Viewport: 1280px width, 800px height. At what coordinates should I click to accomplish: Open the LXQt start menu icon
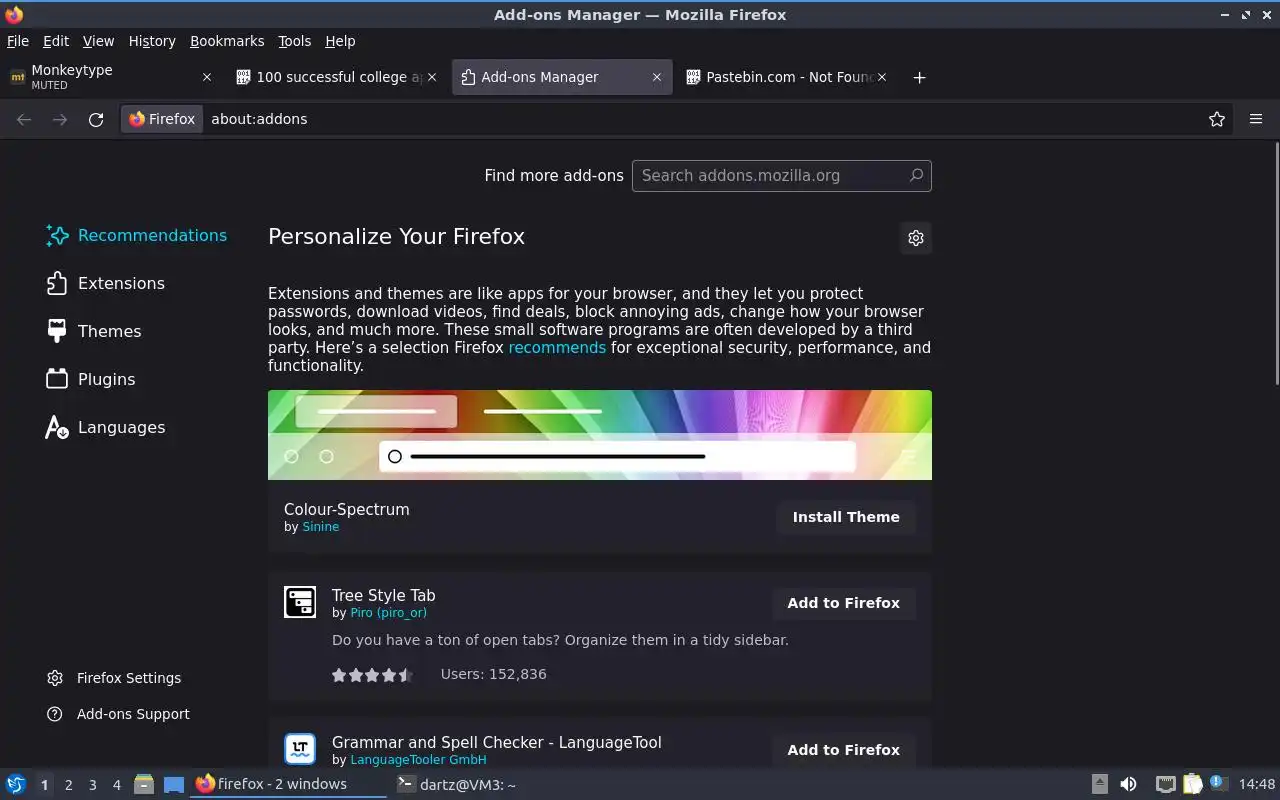click(15, 784)
